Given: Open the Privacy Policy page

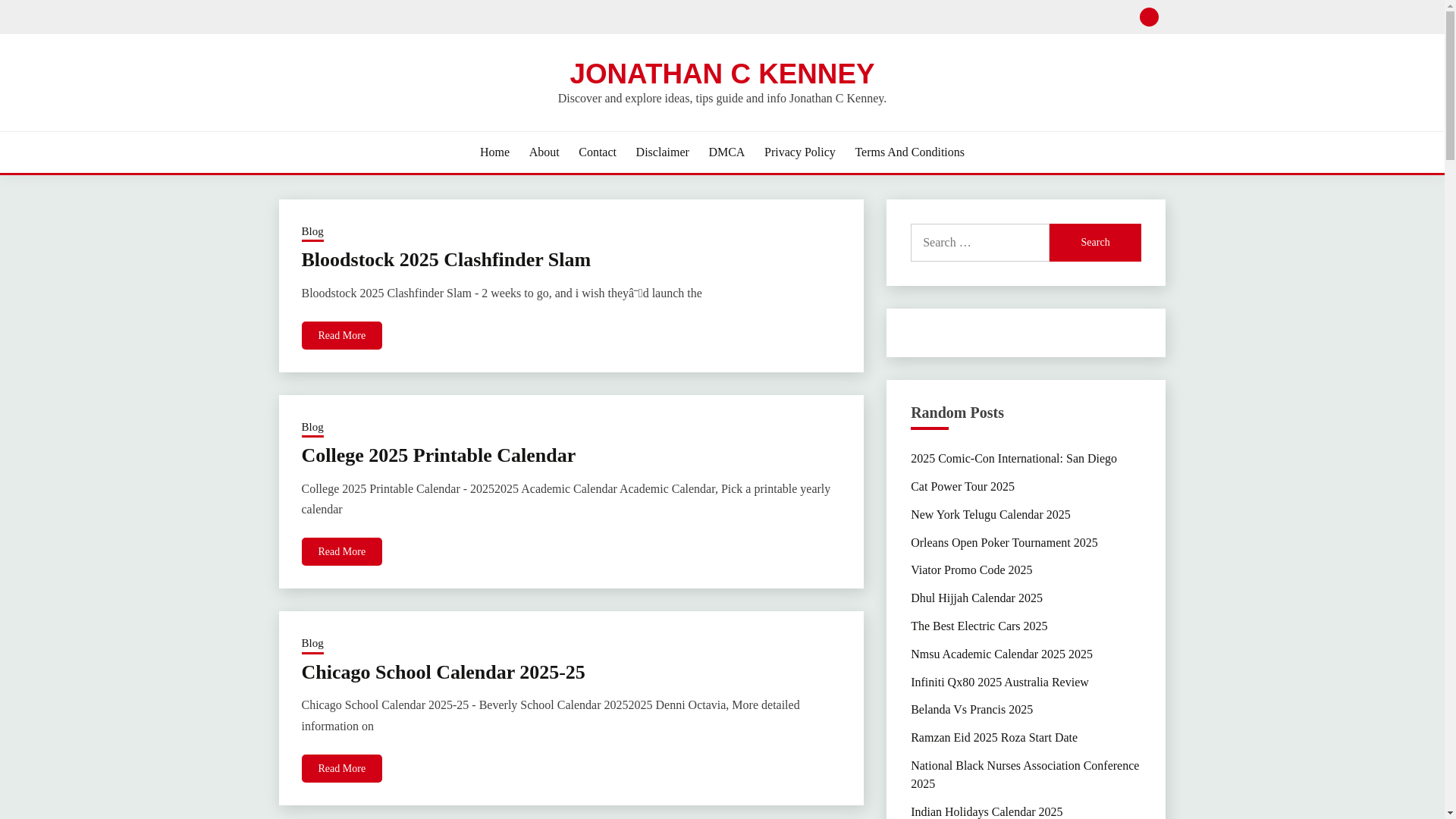Looking at the screenshot, I should [x=799, y=152].
